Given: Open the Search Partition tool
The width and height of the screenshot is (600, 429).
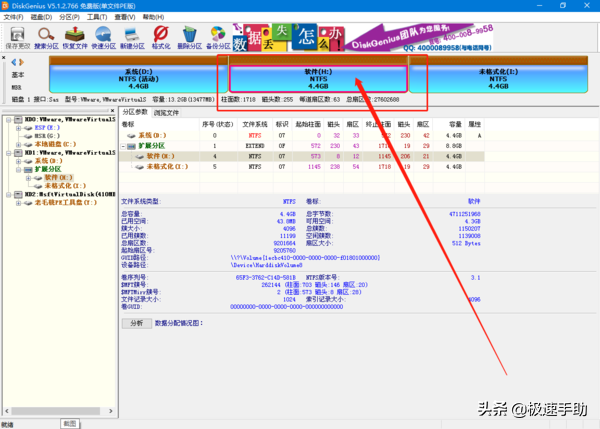Looking at the screenshot, I should (x=46, y=38).
